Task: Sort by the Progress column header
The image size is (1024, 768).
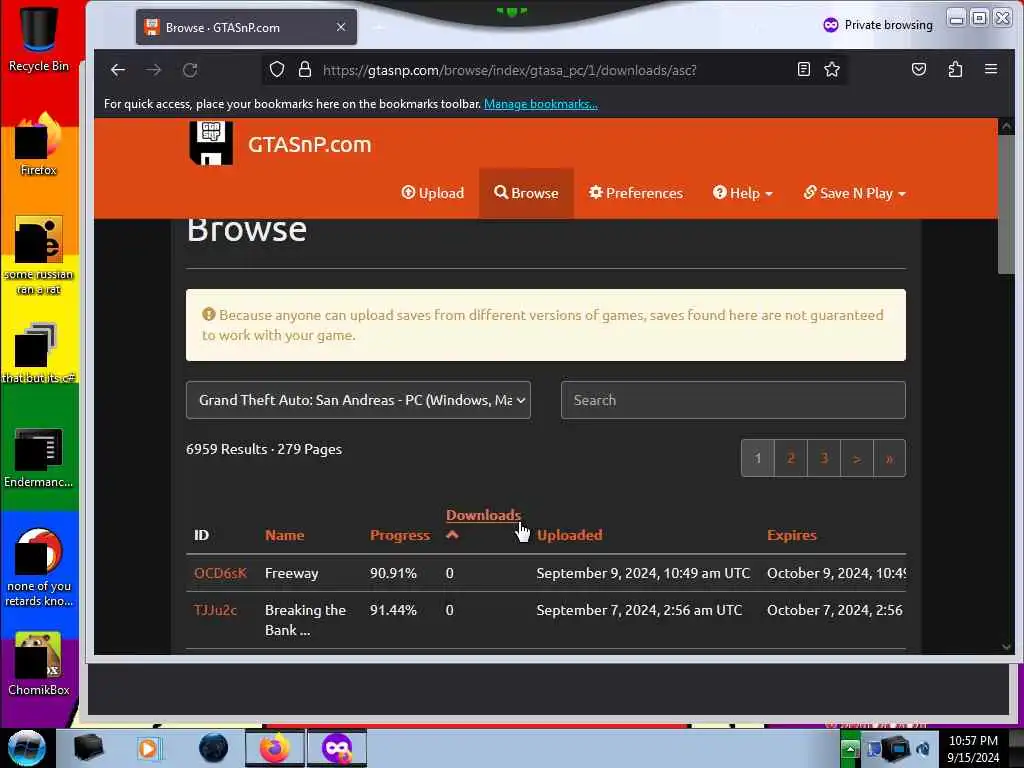Action: pos(400,535)
